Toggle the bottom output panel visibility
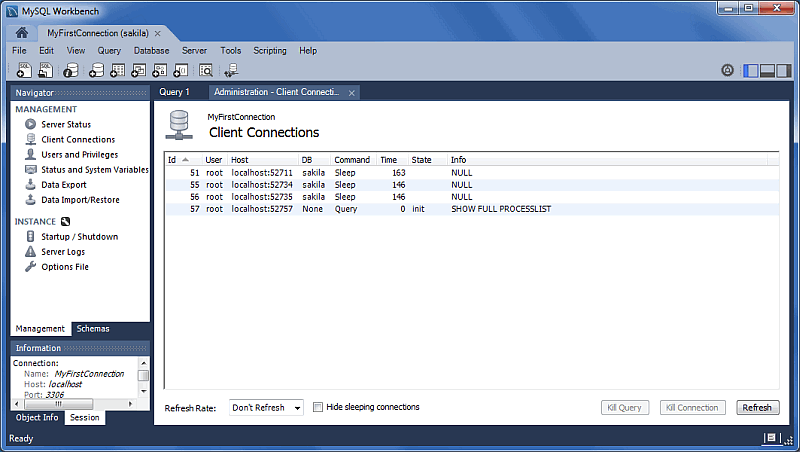Screen dimensions: 800x452 768,70
